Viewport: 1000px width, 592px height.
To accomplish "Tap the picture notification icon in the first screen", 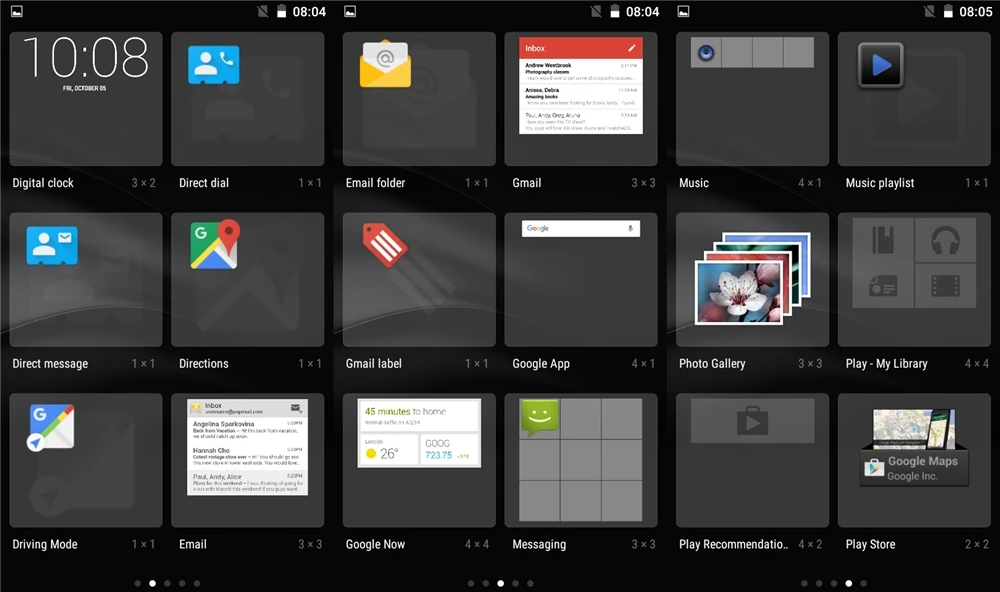I will point(17,11).
